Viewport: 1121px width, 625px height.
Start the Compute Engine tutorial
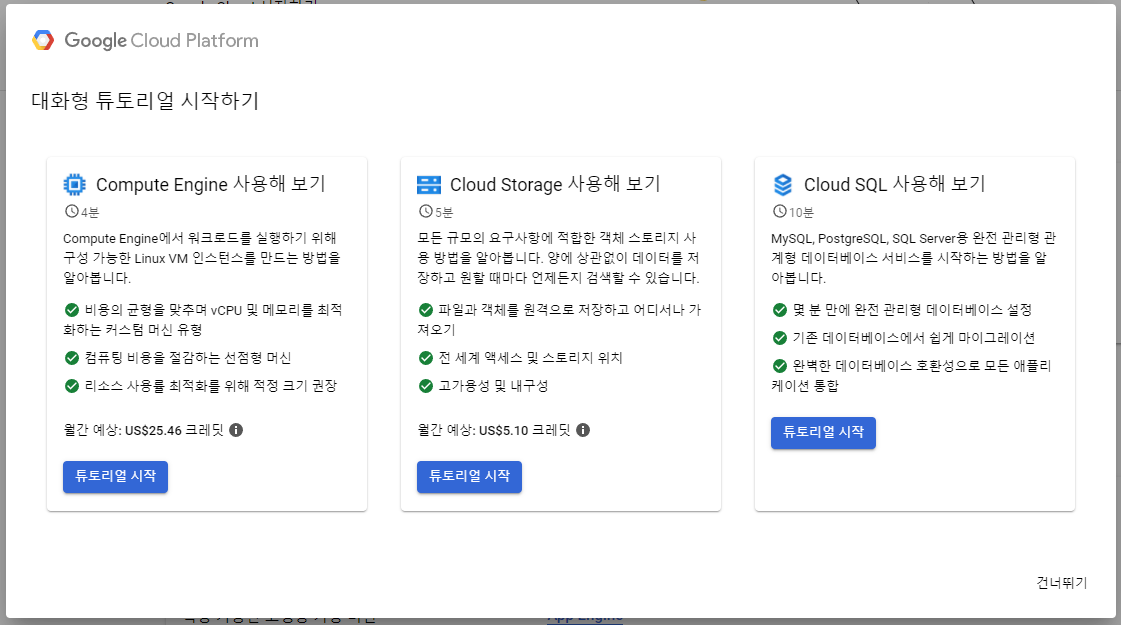coord(115,476)
